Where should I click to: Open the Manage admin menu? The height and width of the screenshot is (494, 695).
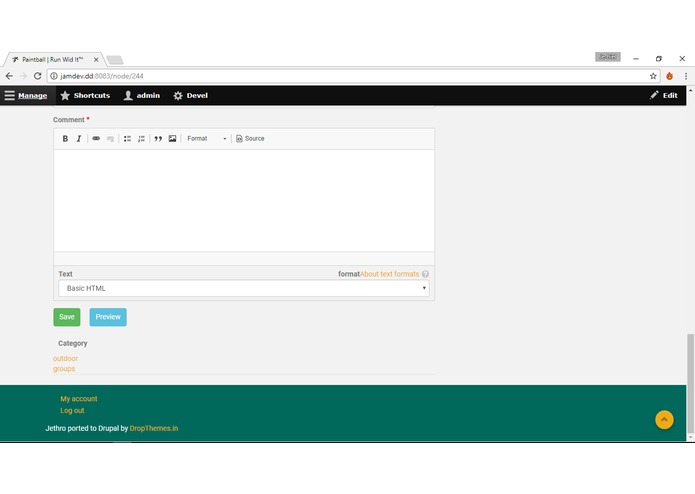pos(26,95)
